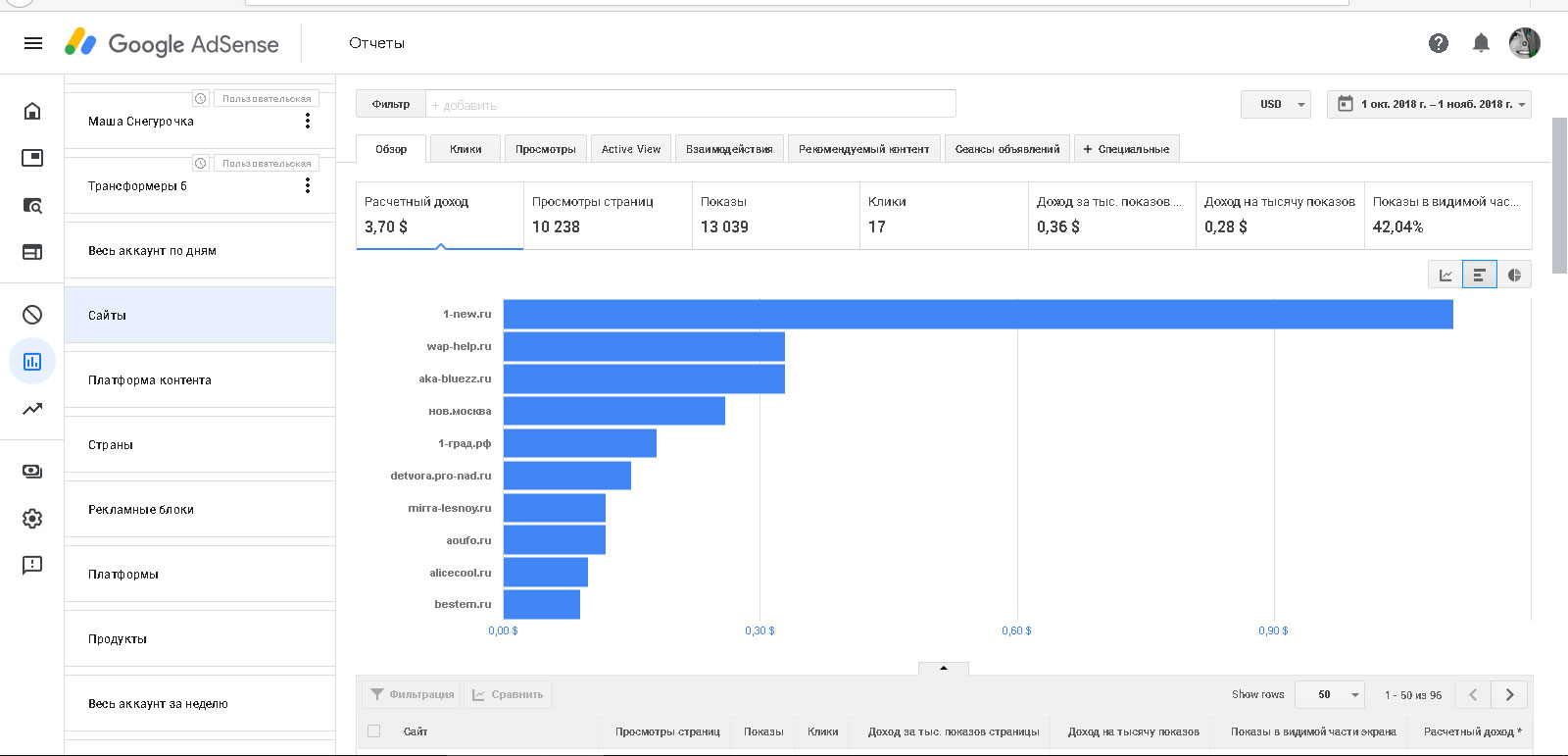This screenshot has height=756, width=1568.
Task: Open the Маша Снегурочка saved report
Action: coord(200,121)
